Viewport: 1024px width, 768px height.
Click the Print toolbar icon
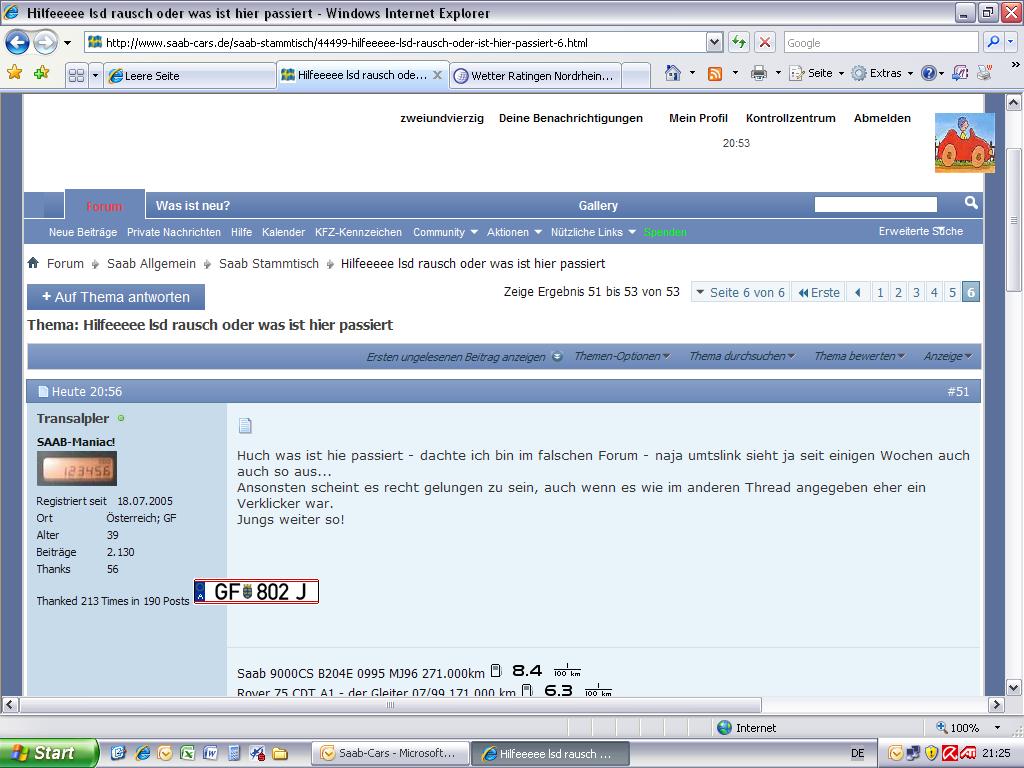coord(758,74)
